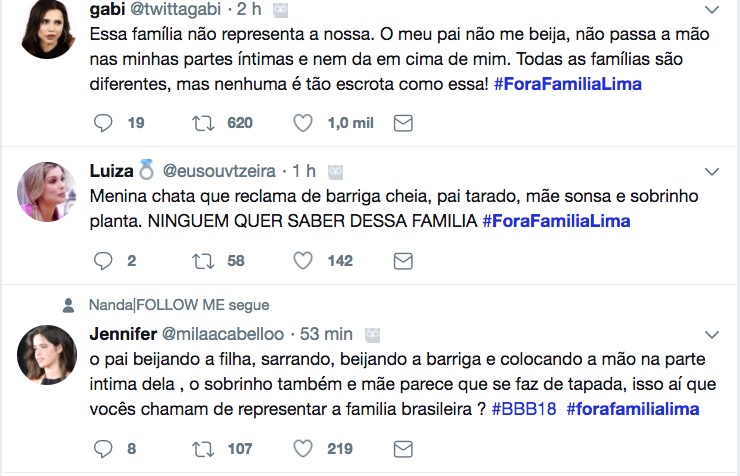Open the dropdown arrow on Jennifer's tweet
Screen dimensions: 740x476
tap(711, 334)
